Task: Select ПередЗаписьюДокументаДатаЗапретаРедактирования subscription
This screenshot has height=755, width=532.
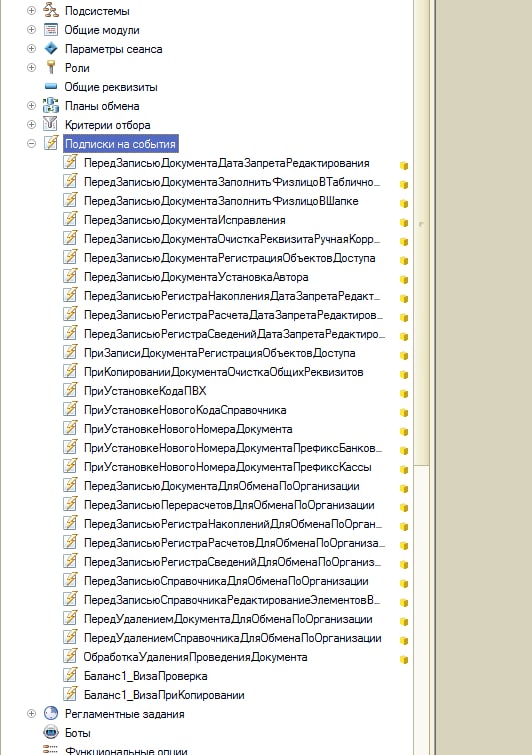Action: pyautogui.click(x=227, y=163)
